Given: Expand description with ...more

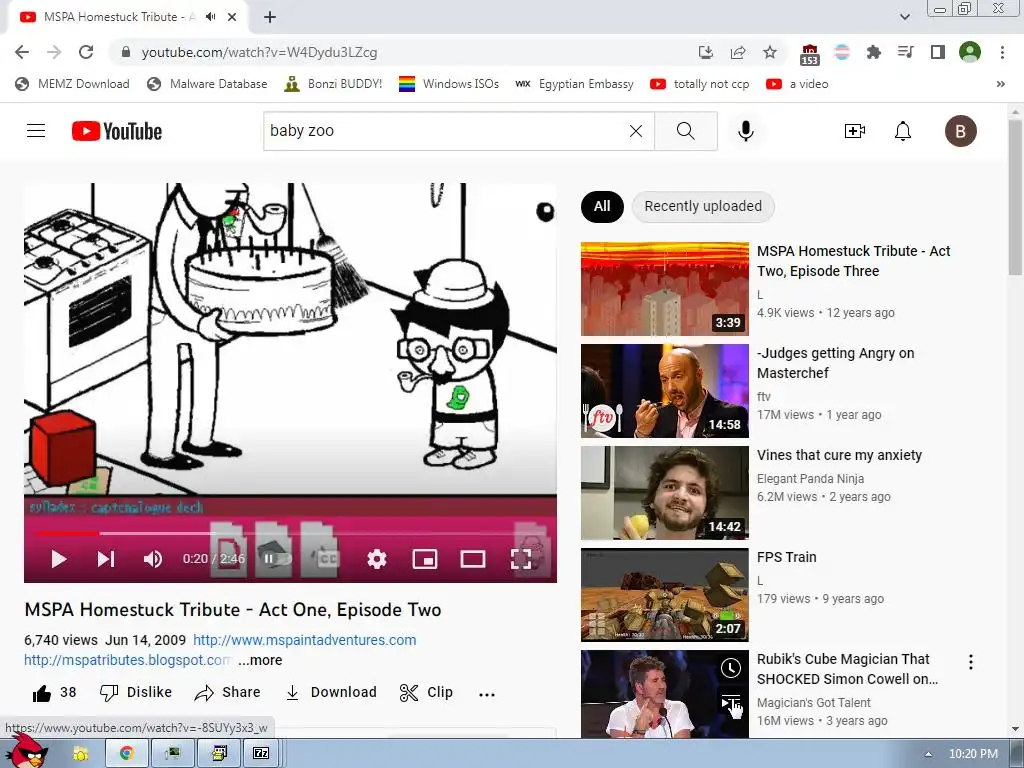Looking at the screenshot, I should (x=260, y=660).
